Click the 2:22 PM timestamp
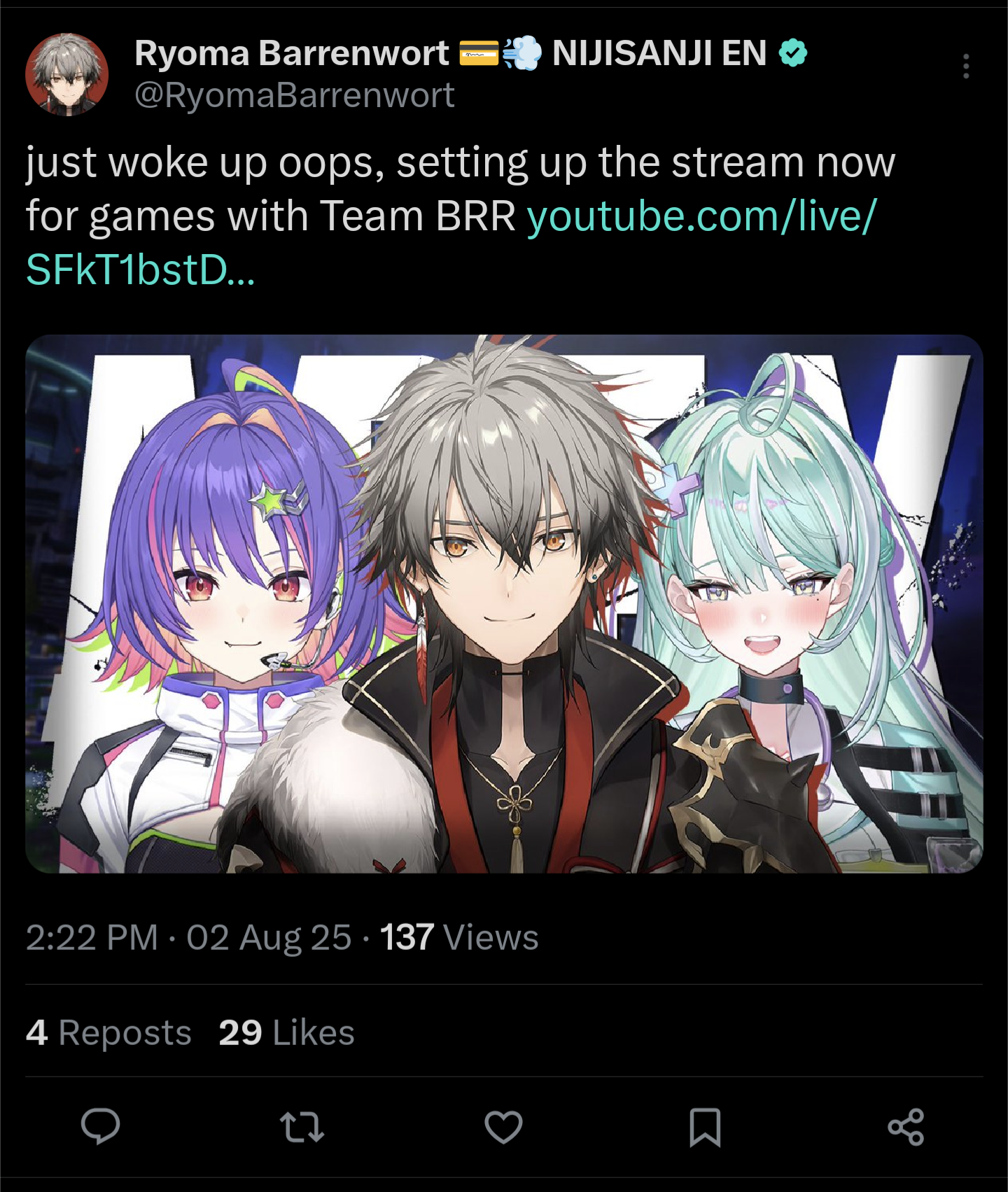This screenshot has width=1008, height=1192. (92, 937)
